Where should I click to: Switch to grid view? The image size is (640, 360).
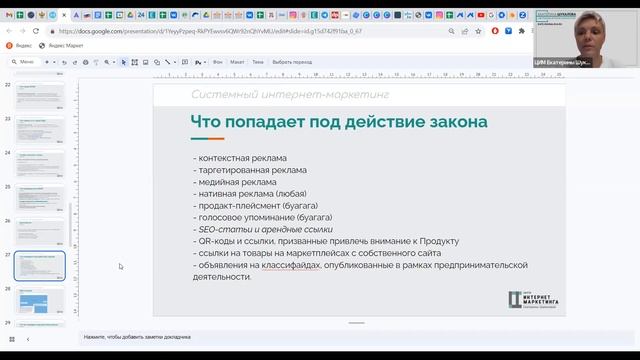tap(12, 339)
